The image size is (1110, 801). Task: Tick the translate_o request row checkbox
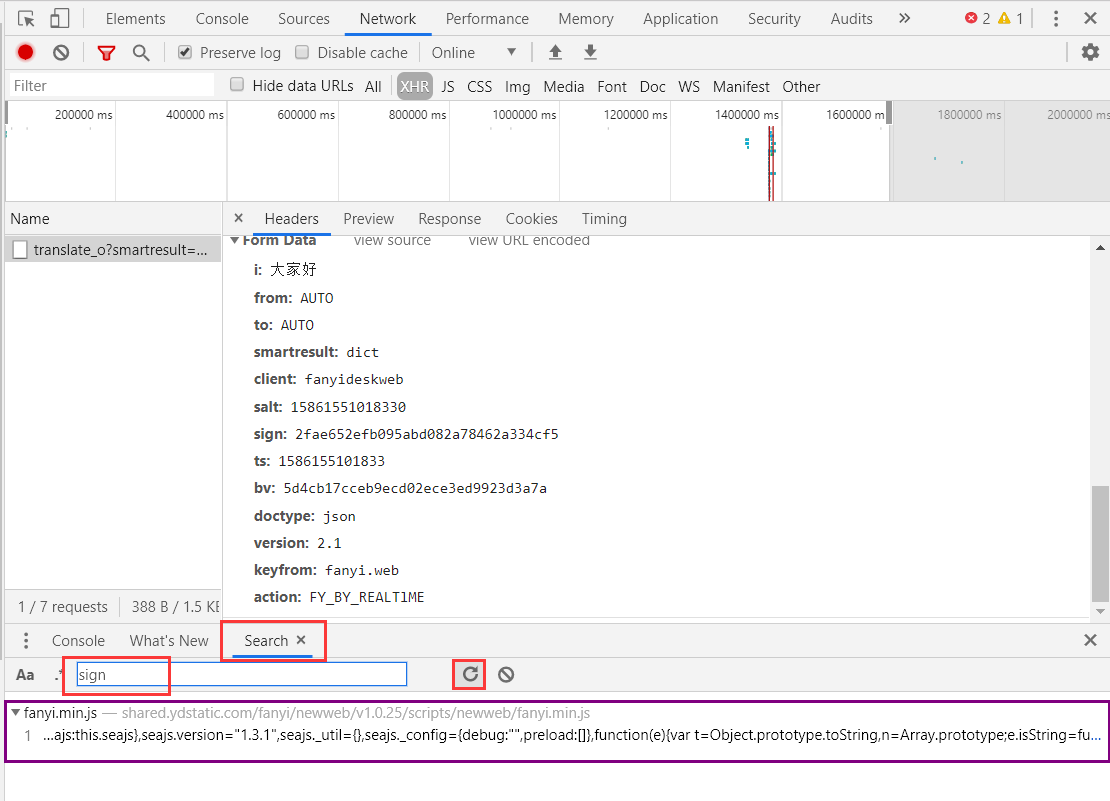21,250
